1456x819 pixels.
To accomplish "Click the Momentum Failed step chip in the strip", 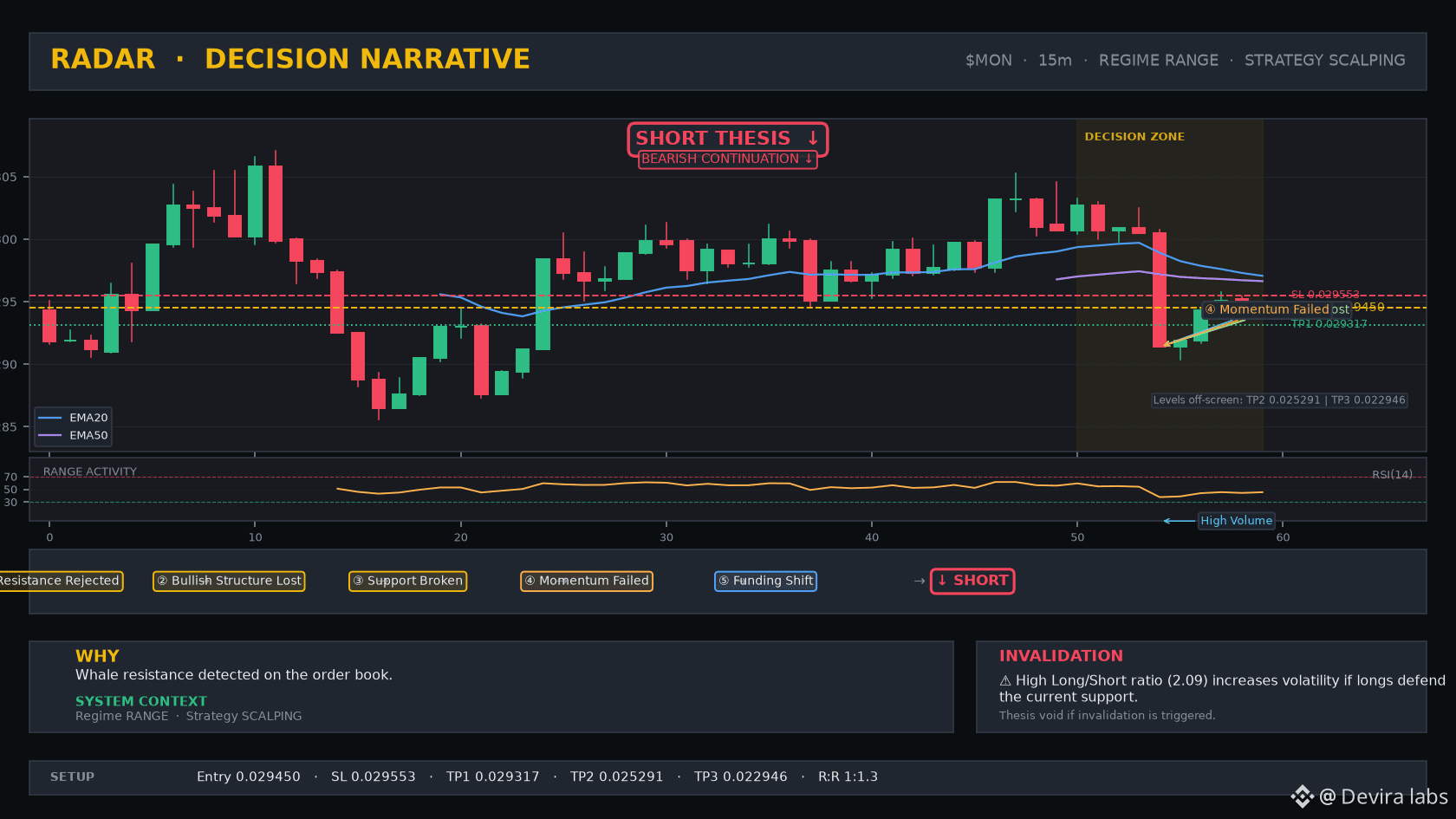I will (x=587, y=581).
